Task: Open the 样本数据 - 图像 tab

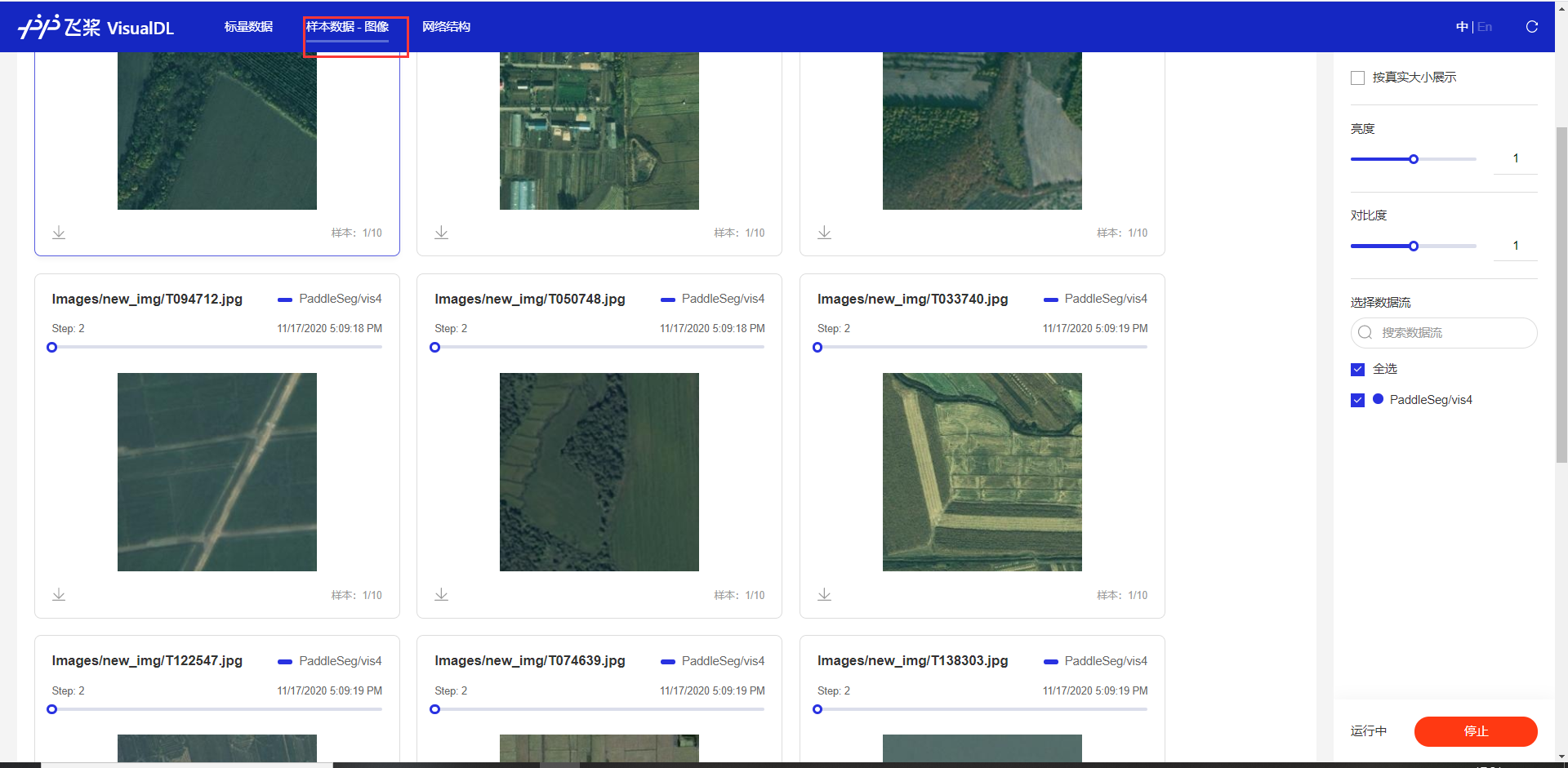Action: (x=347, y=27)
